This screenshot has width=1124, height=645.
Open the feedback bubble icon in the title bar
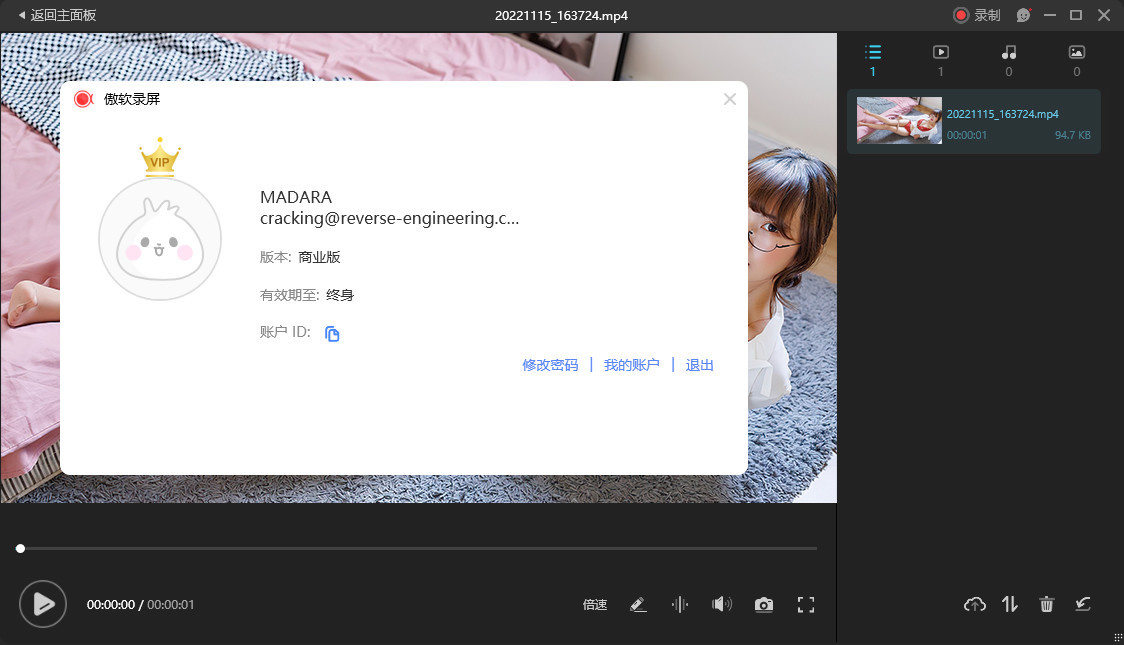1022,15
